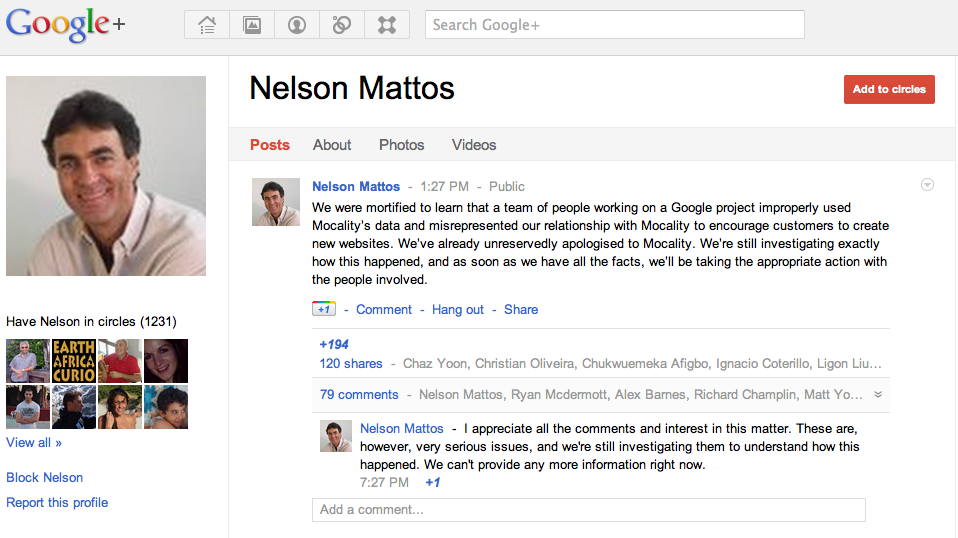
Task: Click the Search Google+ field
Action: (614, 25)
